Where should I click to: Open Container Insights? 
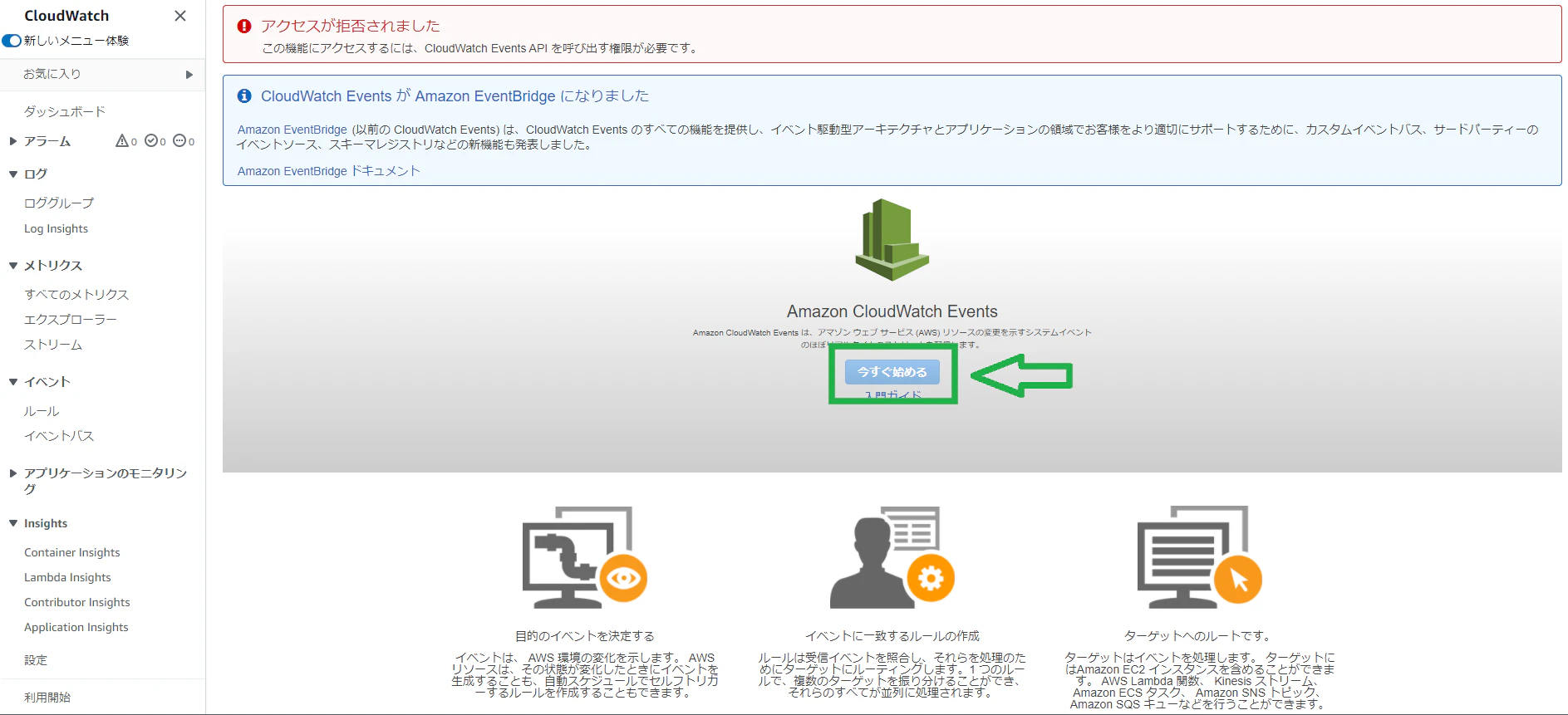(72, 552)
